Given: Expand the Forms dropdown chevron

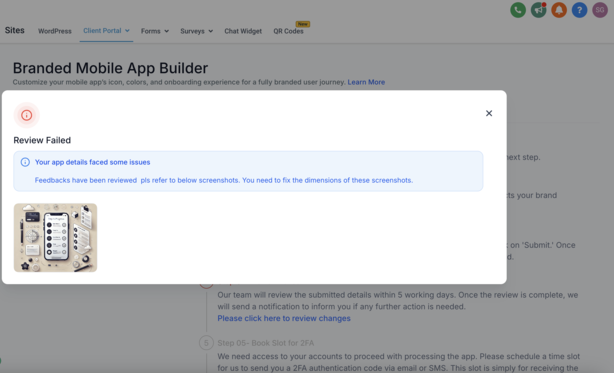Looking at the screenshot, I should tap(166, 31).
